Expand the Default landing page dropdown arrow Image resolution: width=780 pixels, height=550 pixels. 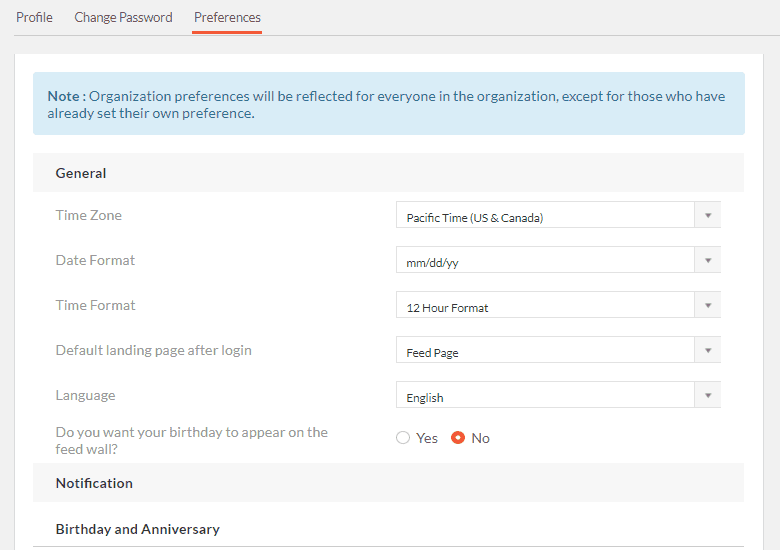point(708,350)
